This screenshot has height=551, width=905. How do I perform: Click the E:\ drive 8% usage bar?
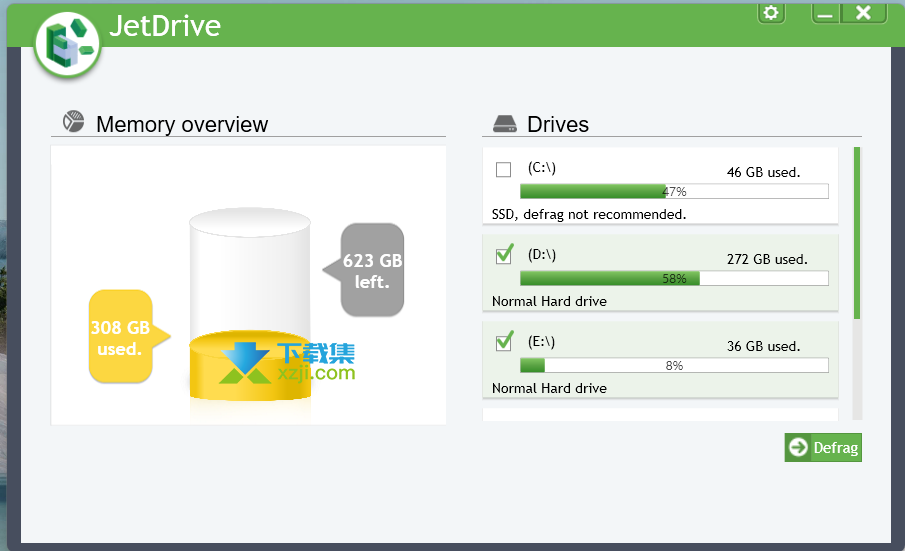click(x=674, y=365)
